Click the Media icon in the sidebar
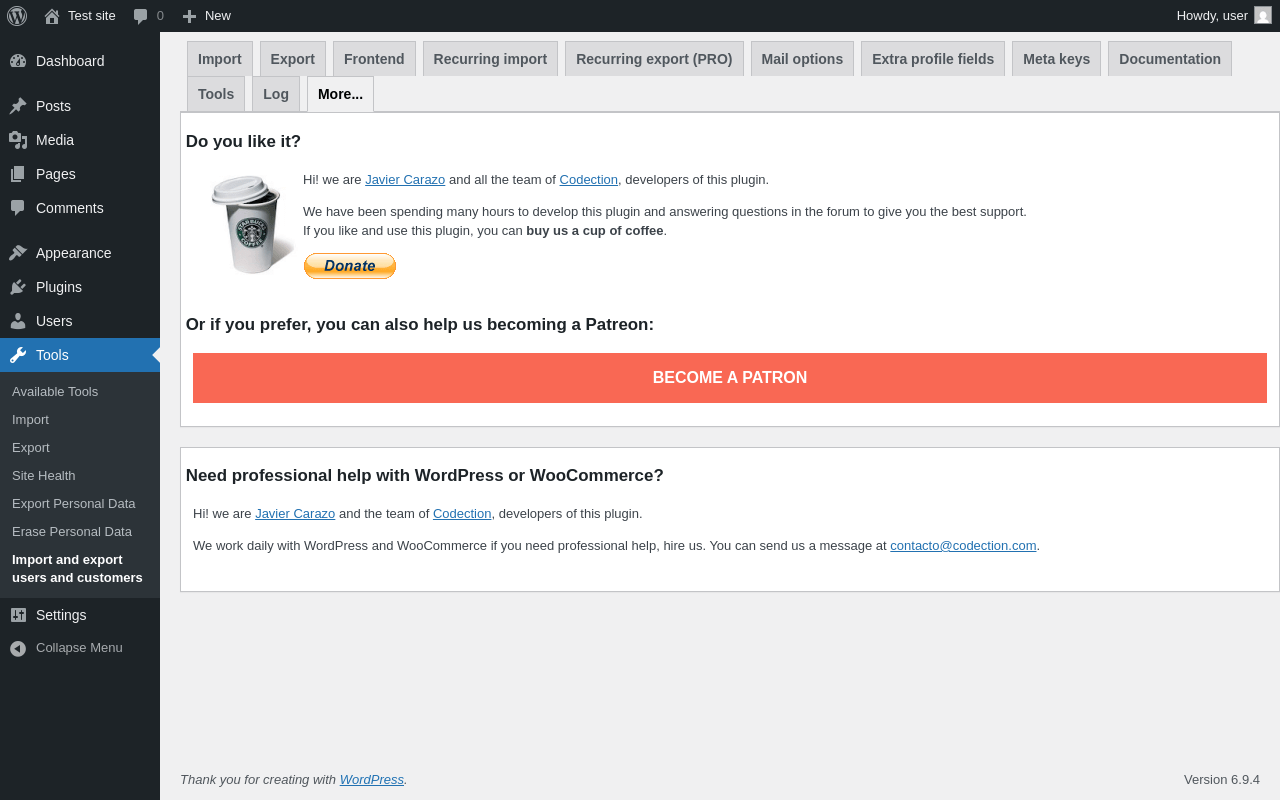 [18, 140]
